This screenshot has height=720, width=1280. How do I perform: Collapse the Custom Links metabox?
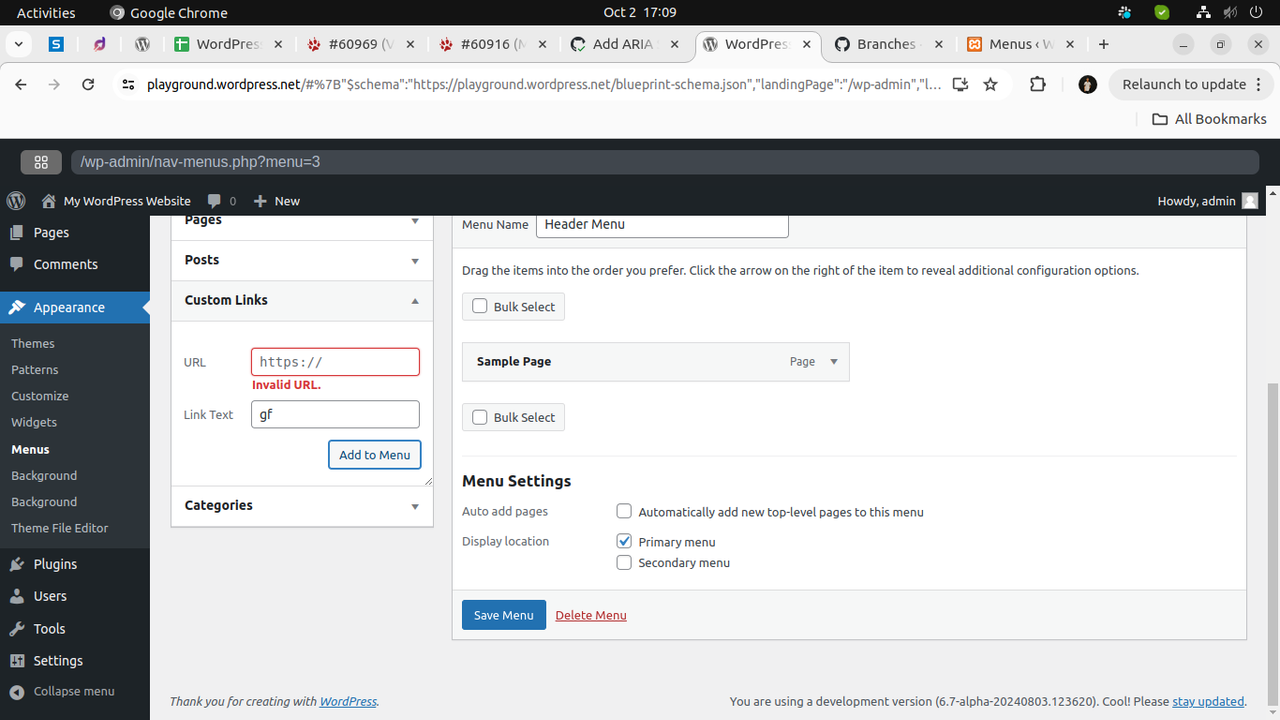coord(302,300)
